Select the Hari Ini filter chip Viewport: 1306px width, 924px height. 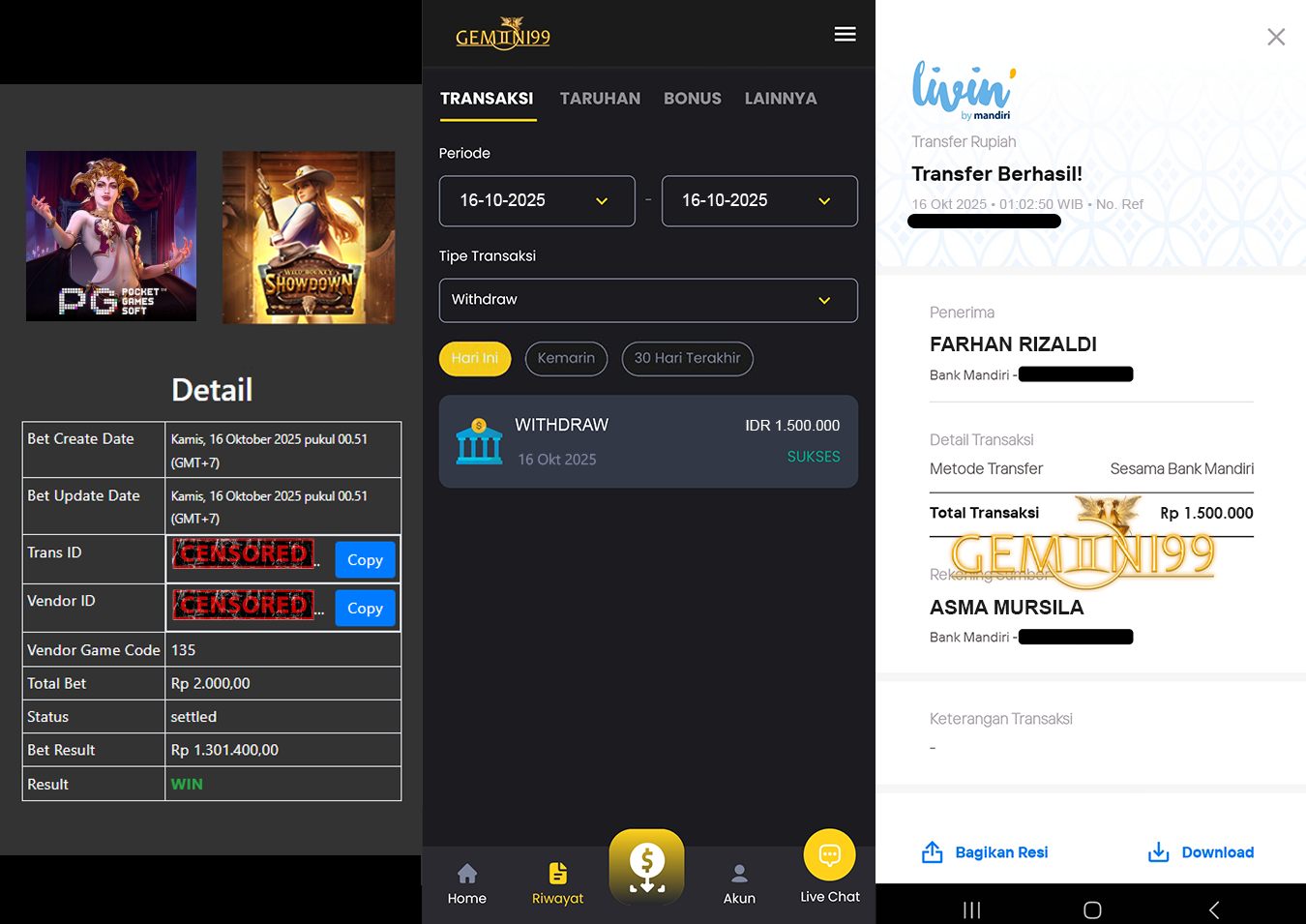(474, 358)
